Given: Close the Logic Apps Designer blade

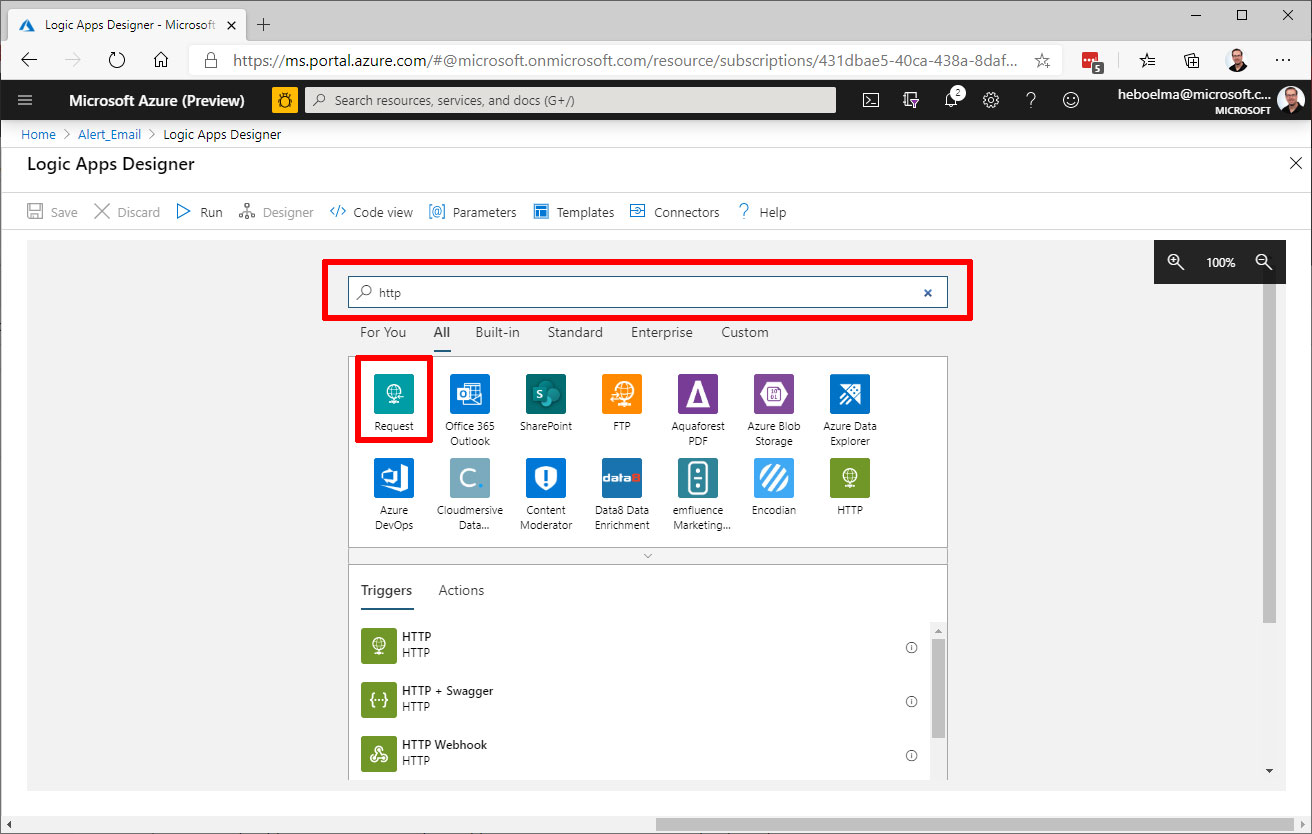Looking at the screenshot, I should tap(1296, 163).
